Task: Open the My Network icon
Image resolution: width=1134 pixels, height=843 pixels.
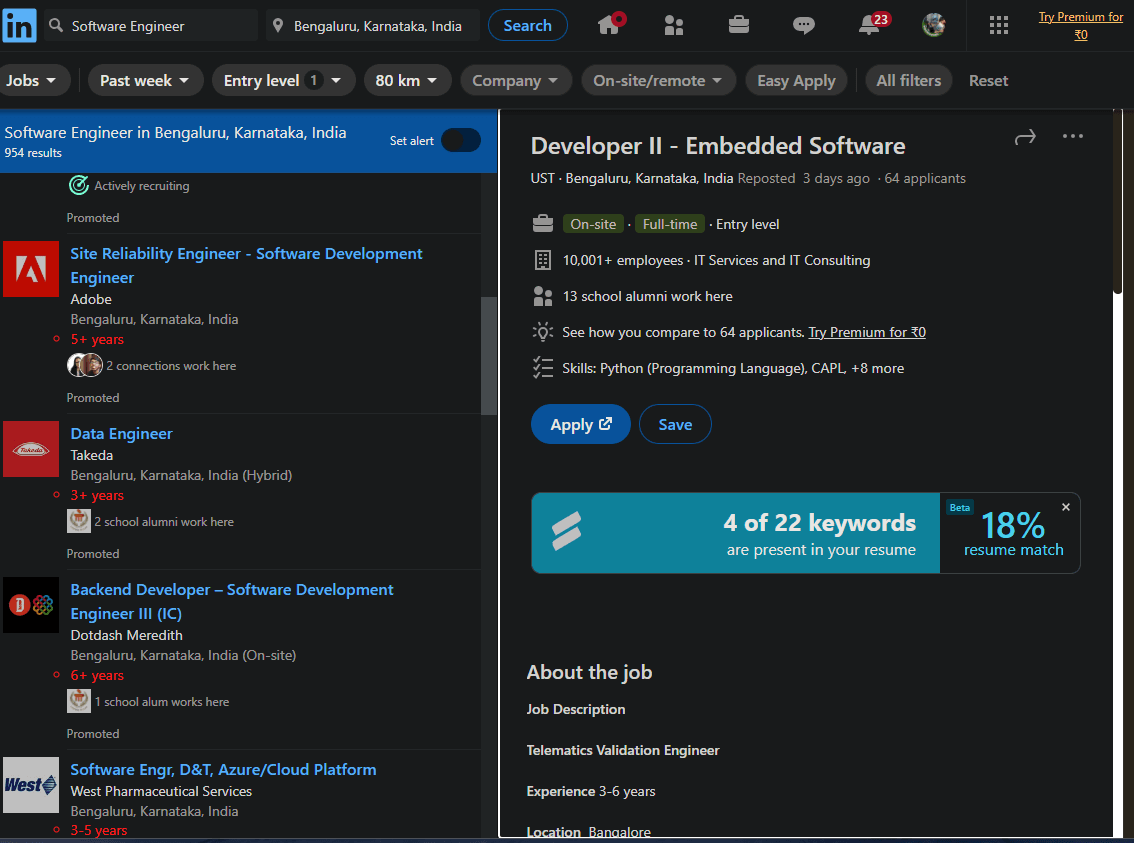Action: (674, 25)
